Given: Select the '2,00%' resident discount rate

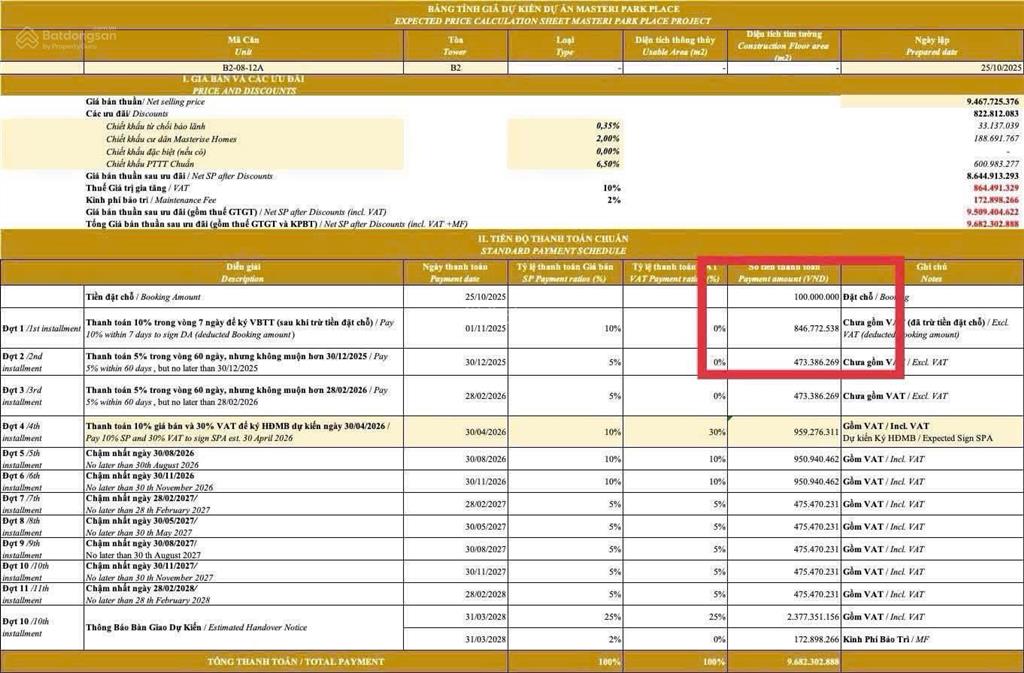Looking at the screenshot, I should tap(608, 138).
